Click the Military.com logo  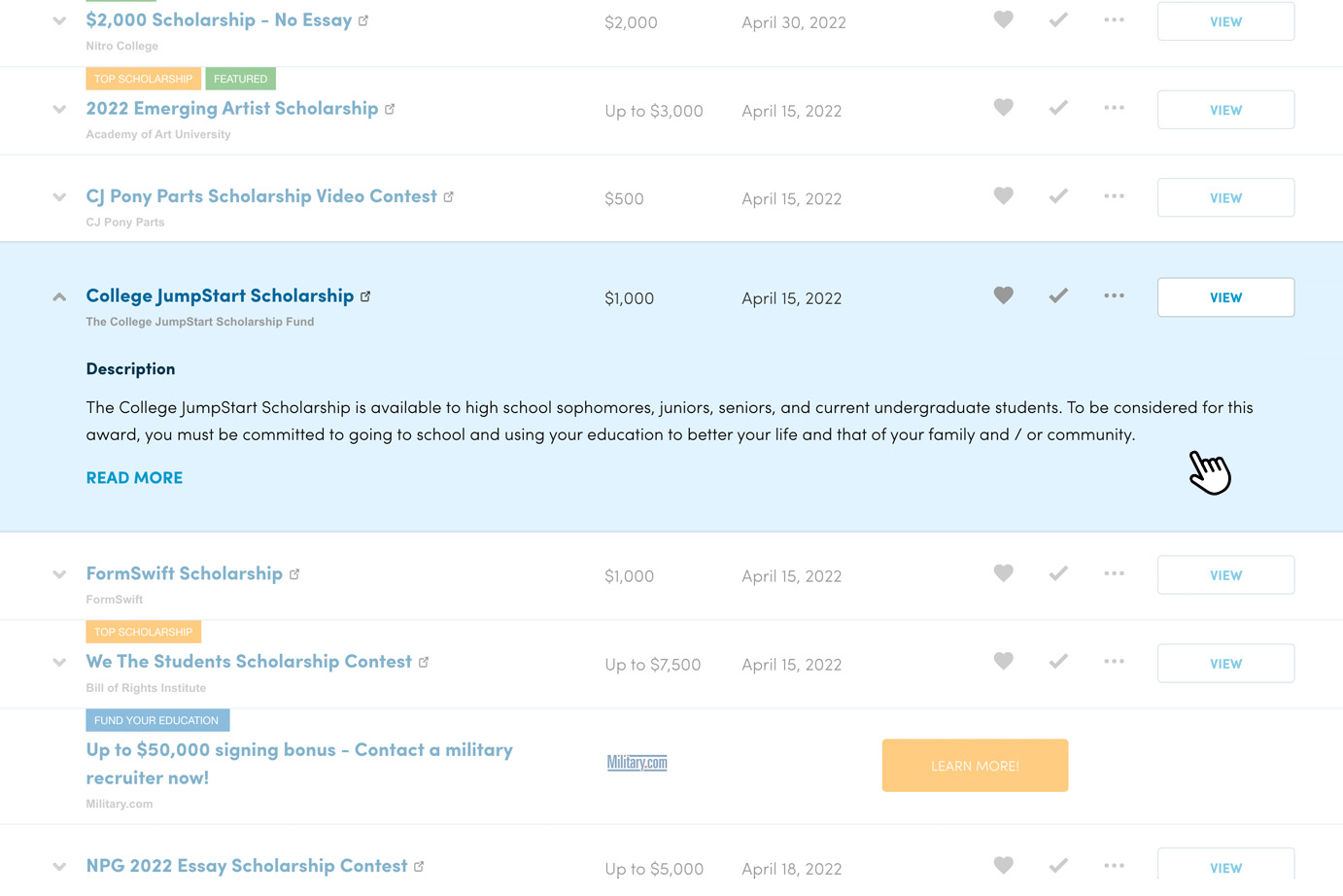[x=637, y=763]
